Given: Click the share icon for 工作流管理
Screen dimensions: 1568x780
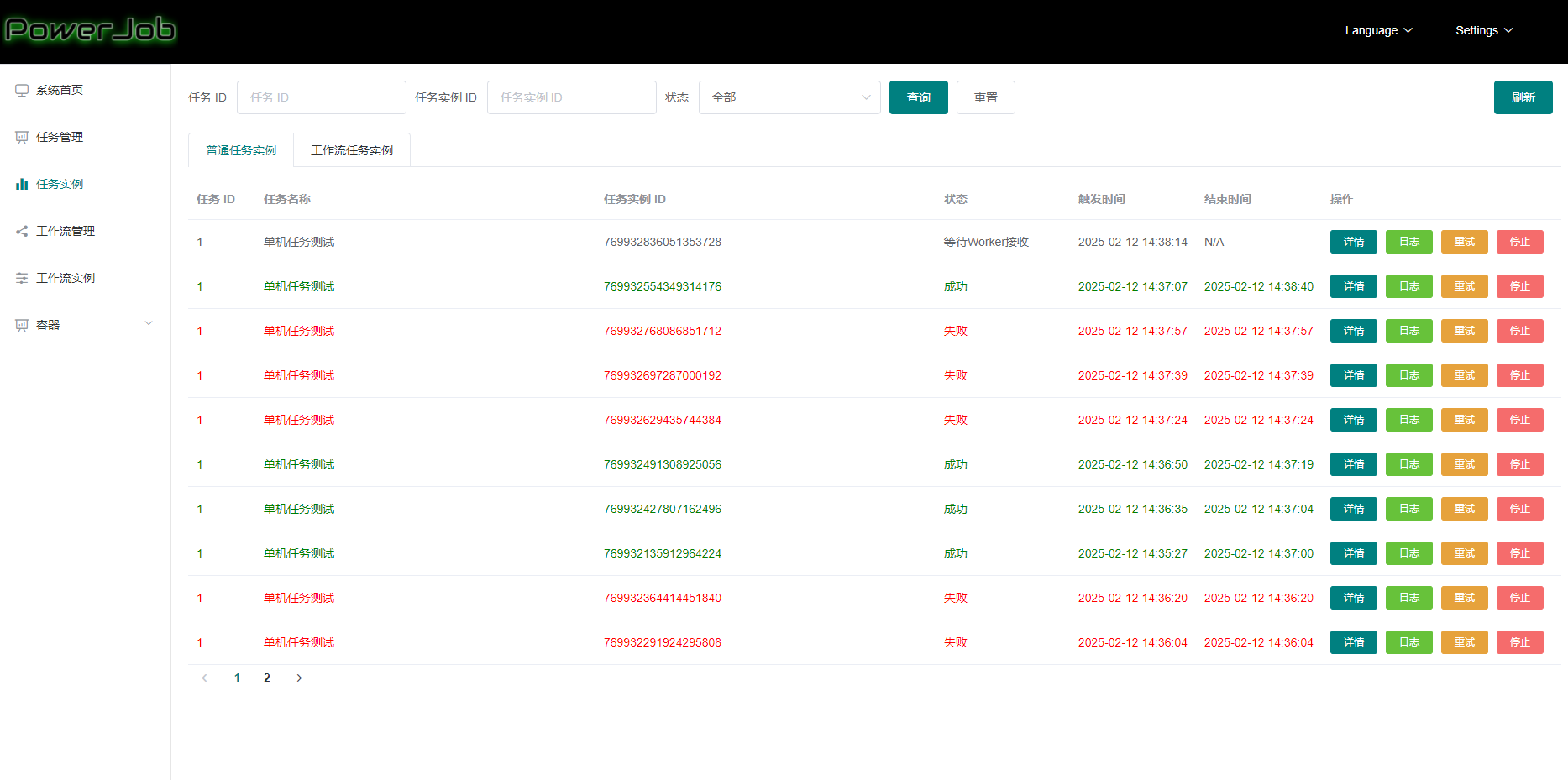Looking at the screenshot, I should tap(22, 232).
